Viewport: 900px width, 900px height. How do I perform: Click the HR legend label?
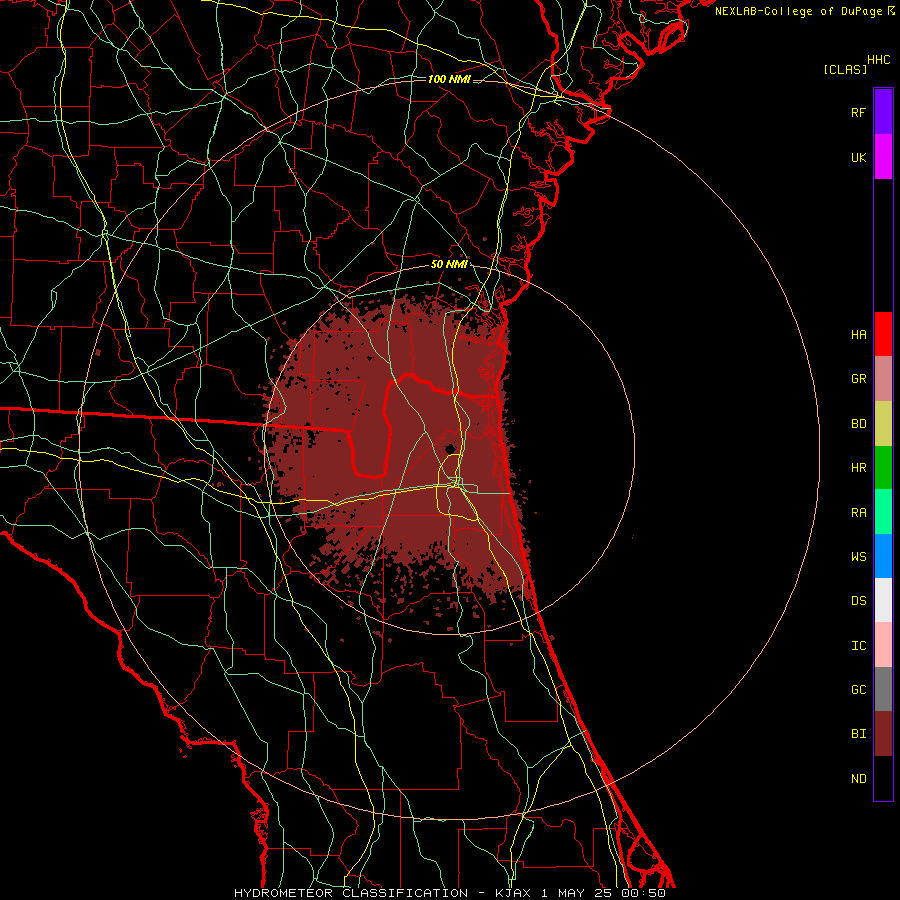858,468
